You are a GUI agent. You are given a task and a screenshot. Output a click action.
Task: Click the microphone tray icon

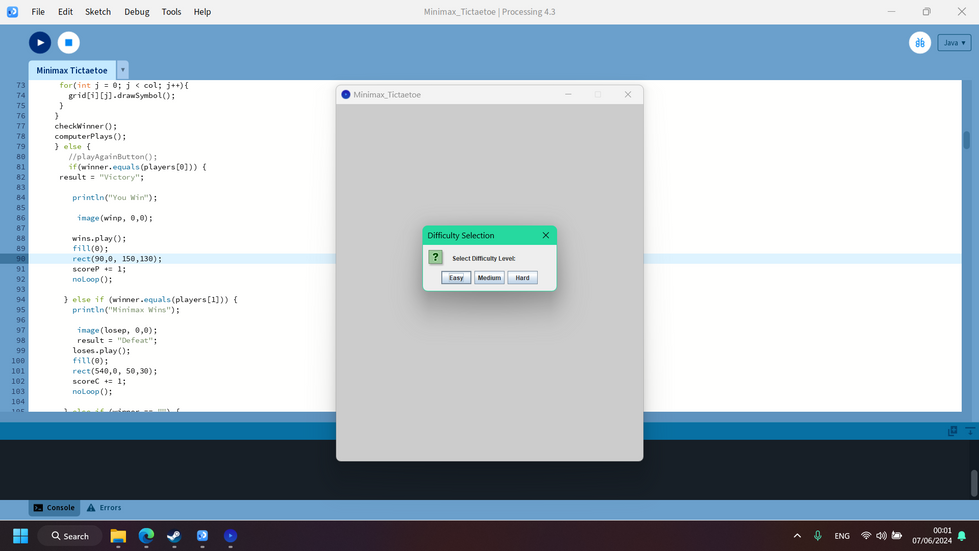pyautogui.click(x=817, y=536)
